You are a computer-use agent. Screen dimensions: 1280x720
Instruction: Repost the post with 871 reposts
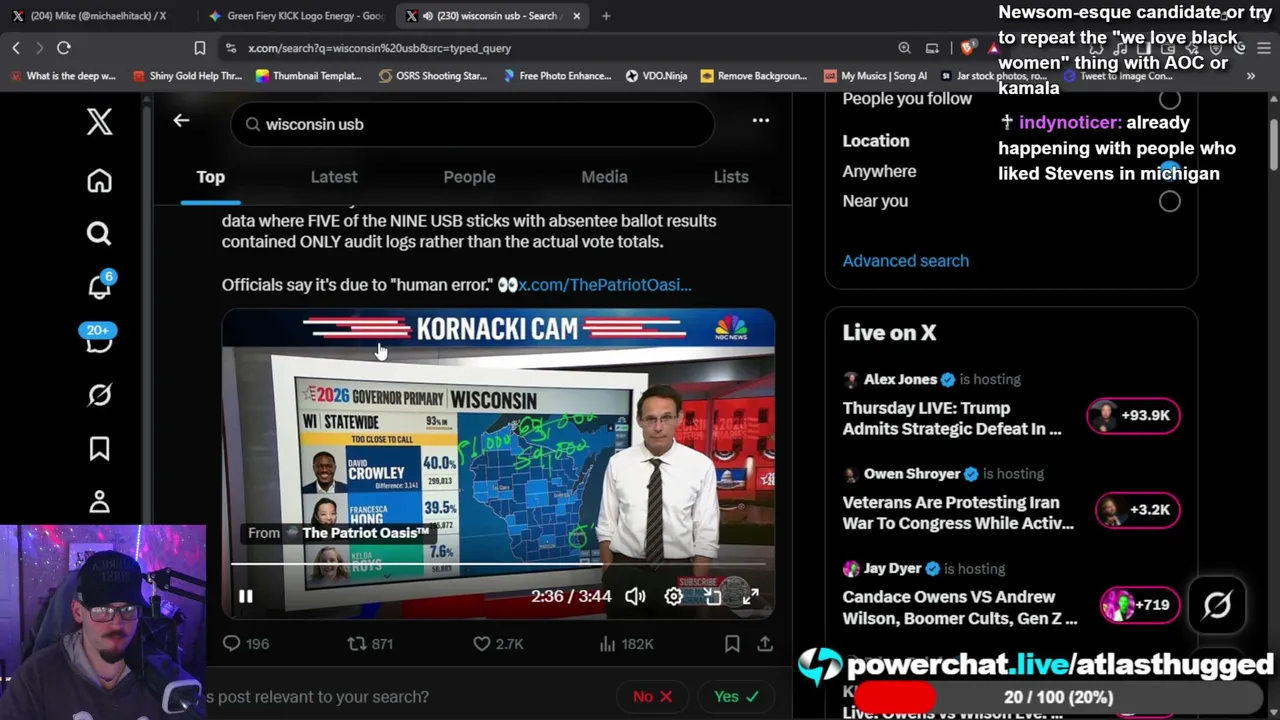(x=369, y=644)
